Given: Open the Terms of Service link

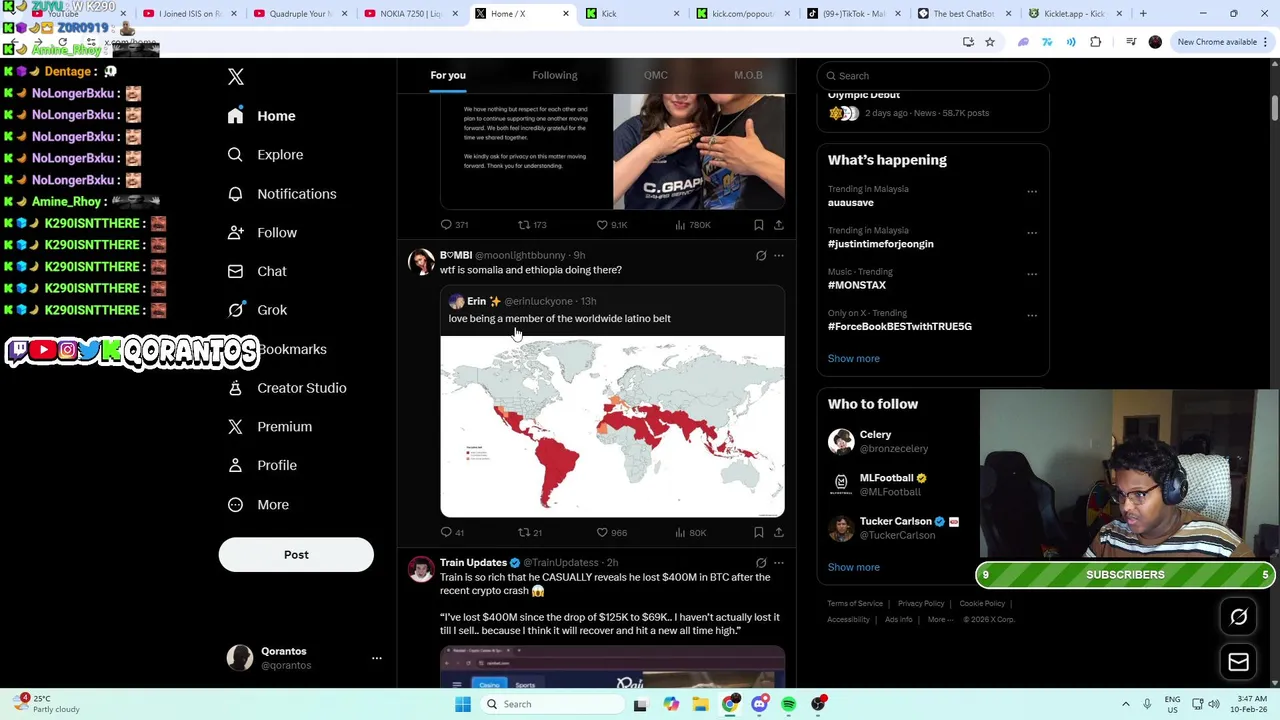Looking at the screenshot, I should (855, 604).
